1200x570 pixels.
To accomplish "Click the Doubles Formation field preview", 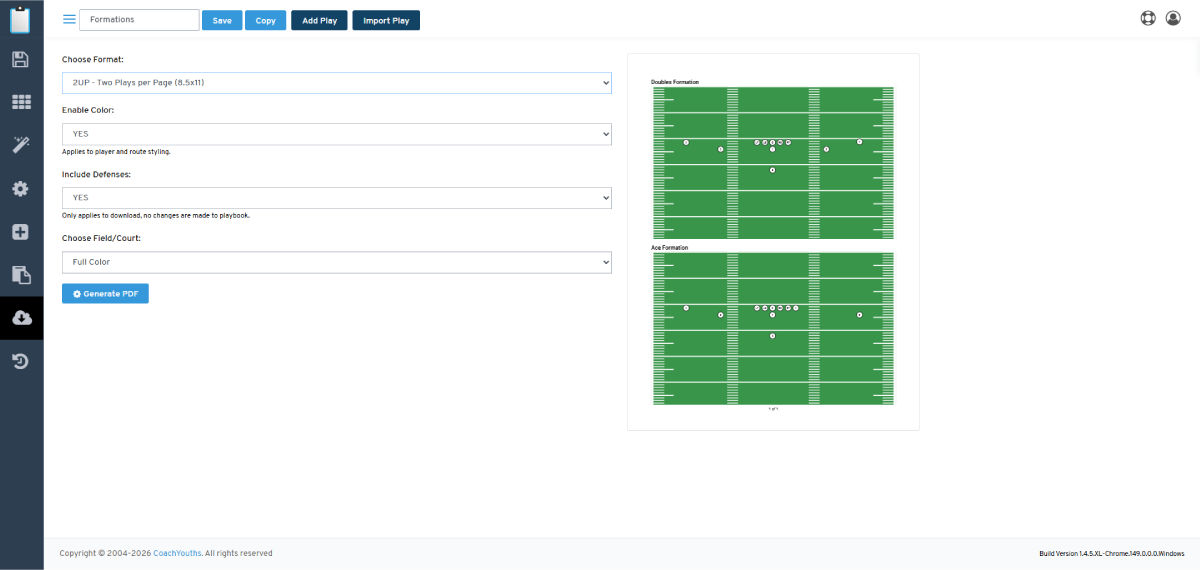I will (x=773, y=163).
